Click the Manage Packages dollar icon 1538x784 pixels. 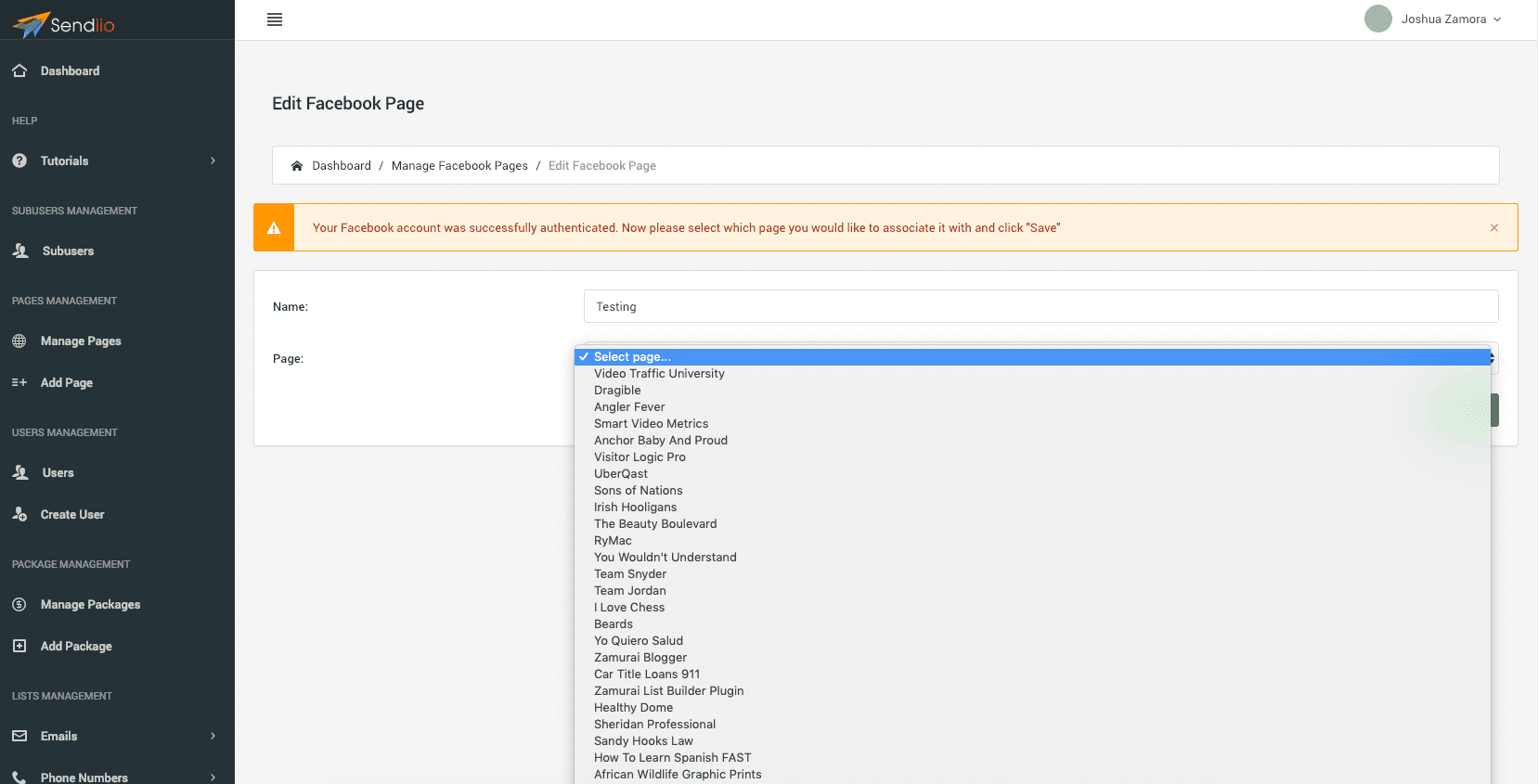[19, 604]
